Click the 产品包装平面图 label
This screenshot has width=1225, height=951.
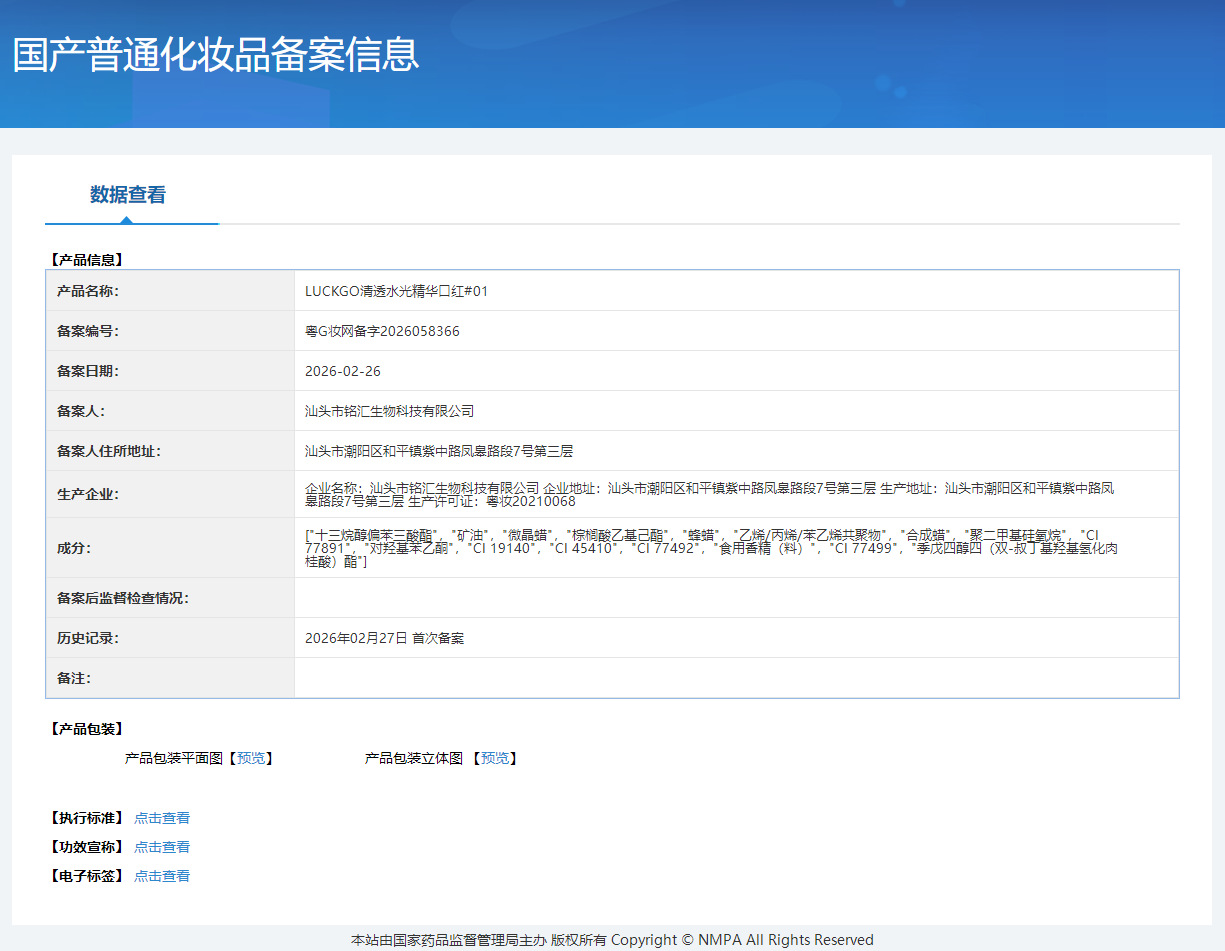point(173,758)
